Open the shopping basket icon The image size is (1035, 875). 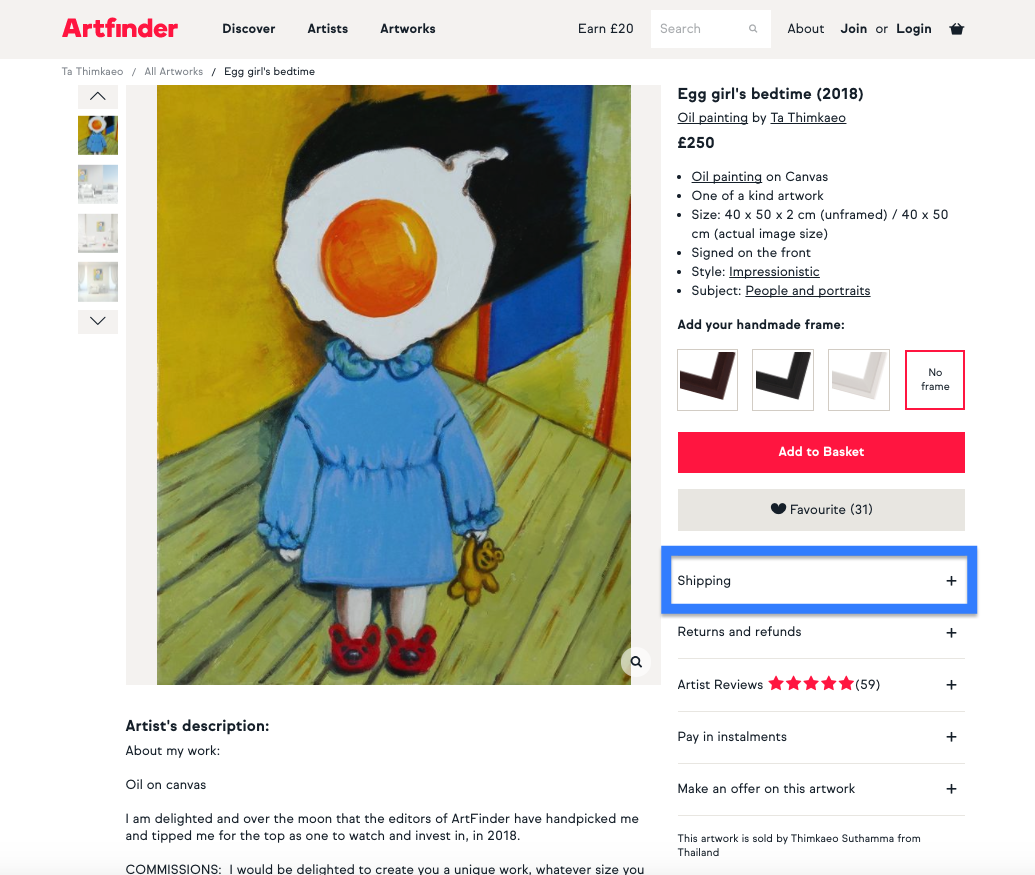[956, 28]
